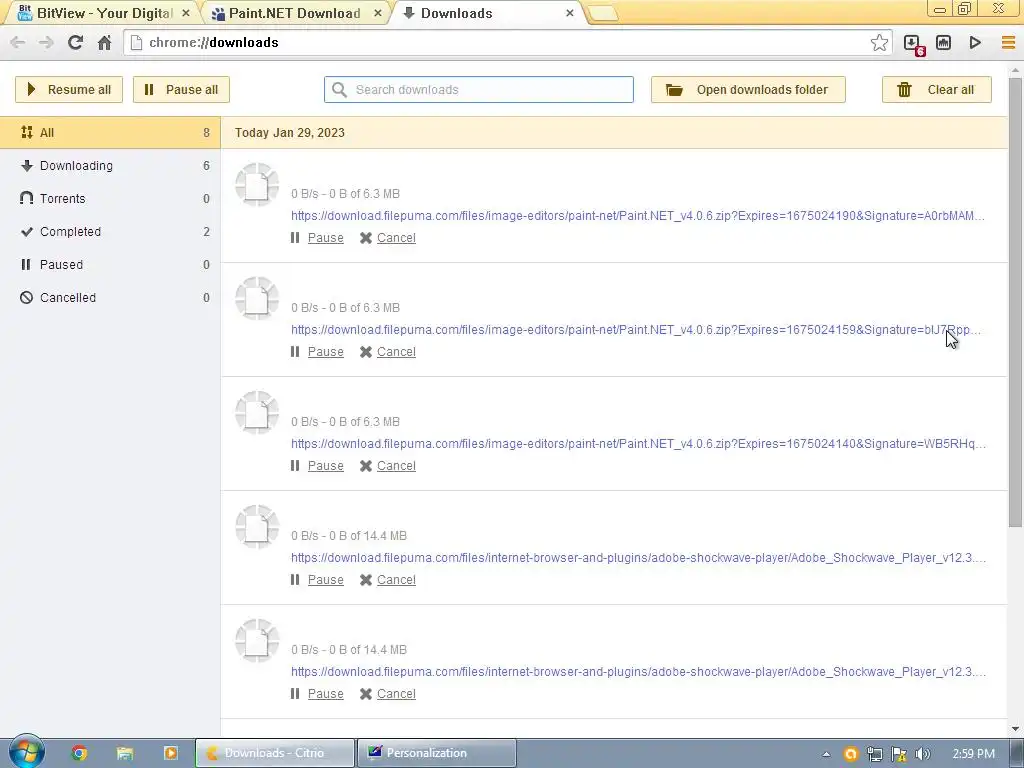Cancel Paint.NET download expiring 1675024140
The image size is (1024, 768).
396,466
